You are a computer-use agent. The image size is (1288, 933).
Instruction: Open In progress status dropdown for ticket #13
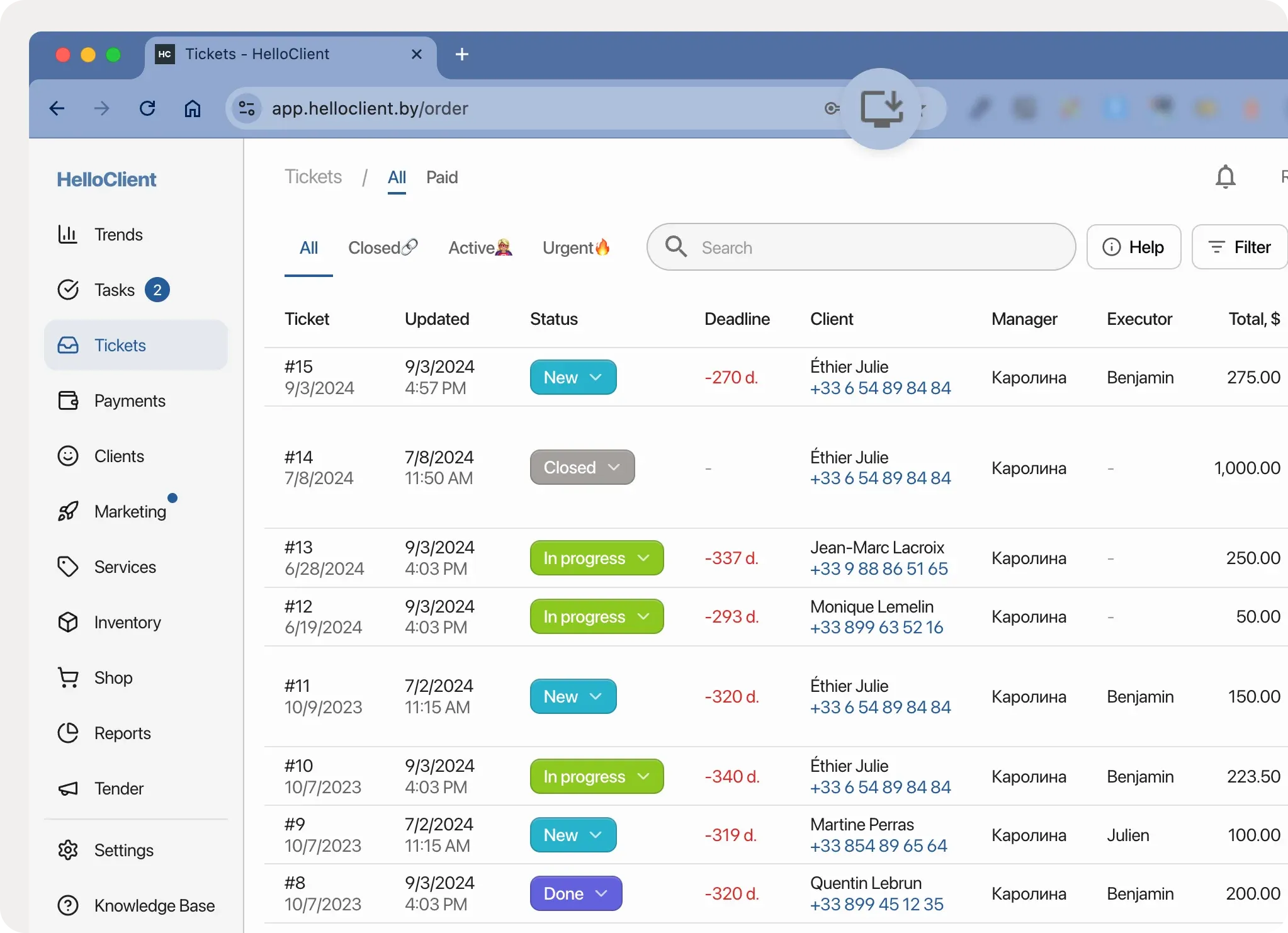(x=596, y=558)
